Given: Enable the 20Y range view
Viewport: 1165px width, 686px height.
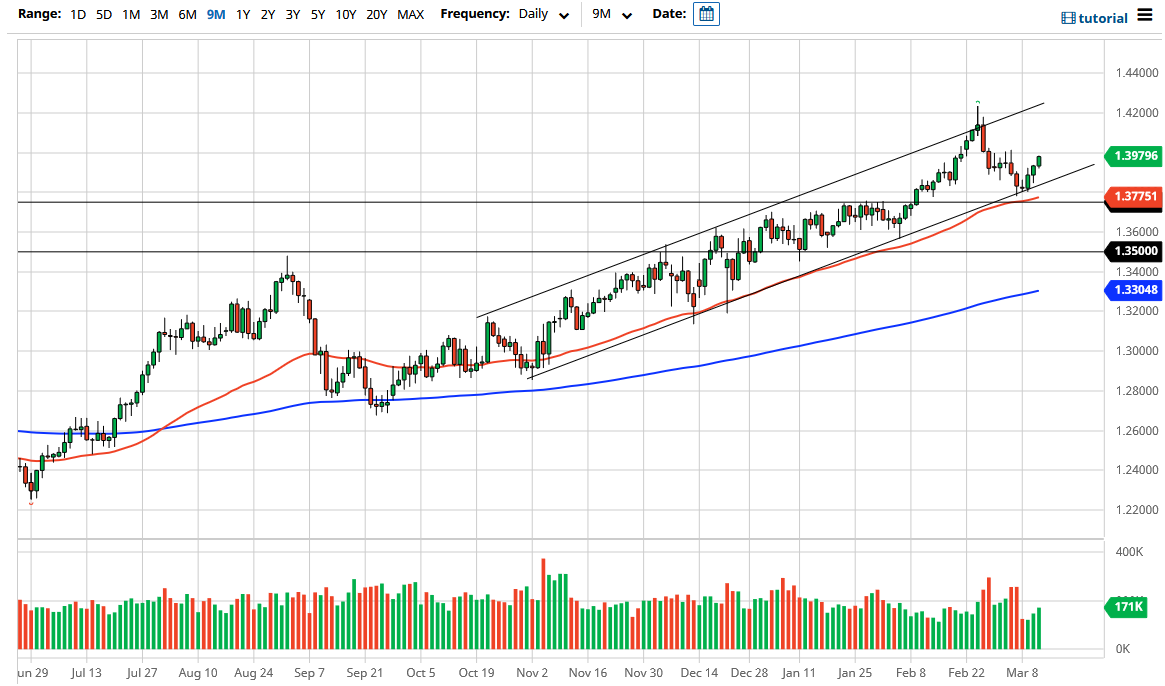Looking at the screenshot, I should (375, 15).
